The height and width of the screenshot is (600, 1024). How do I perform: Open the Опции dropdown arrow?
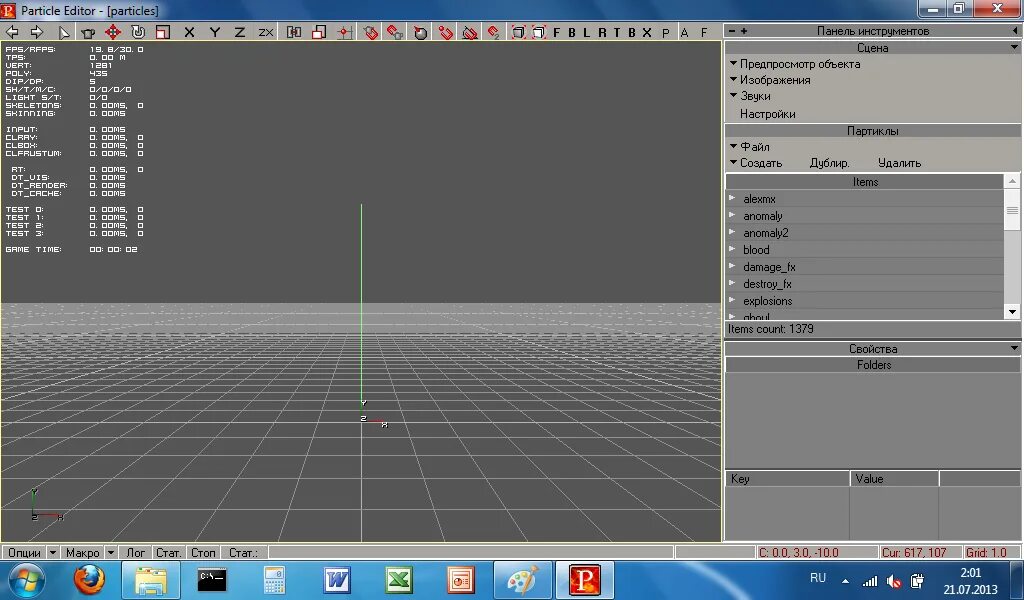coord(53,552)
